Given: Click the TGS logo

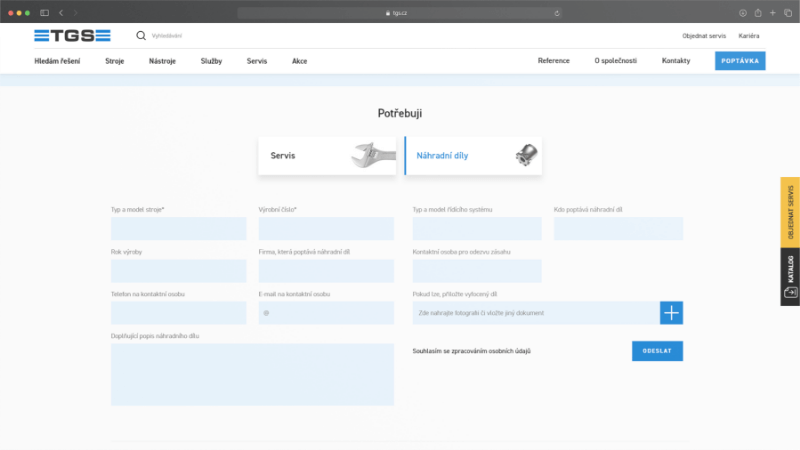Looking at the screenshot, I should point(71,35).
